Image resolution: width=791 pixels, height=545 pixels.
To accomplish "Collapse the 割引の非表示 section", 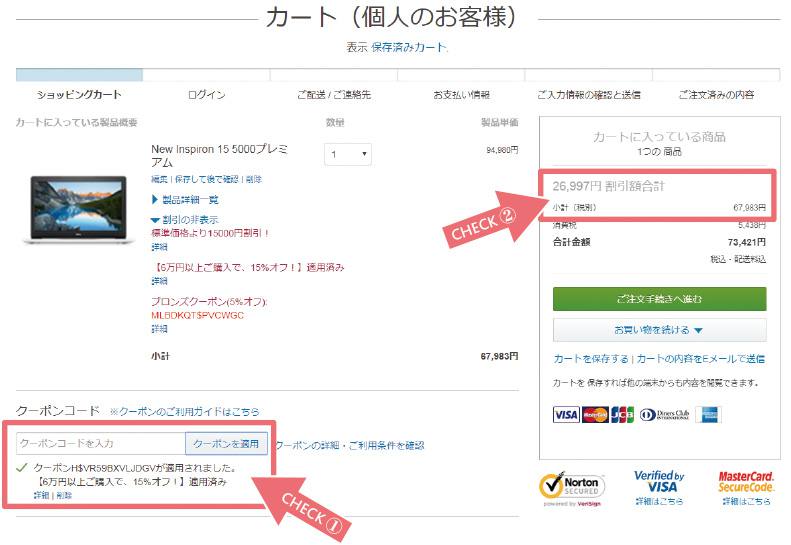I will (x=185, y=220).
